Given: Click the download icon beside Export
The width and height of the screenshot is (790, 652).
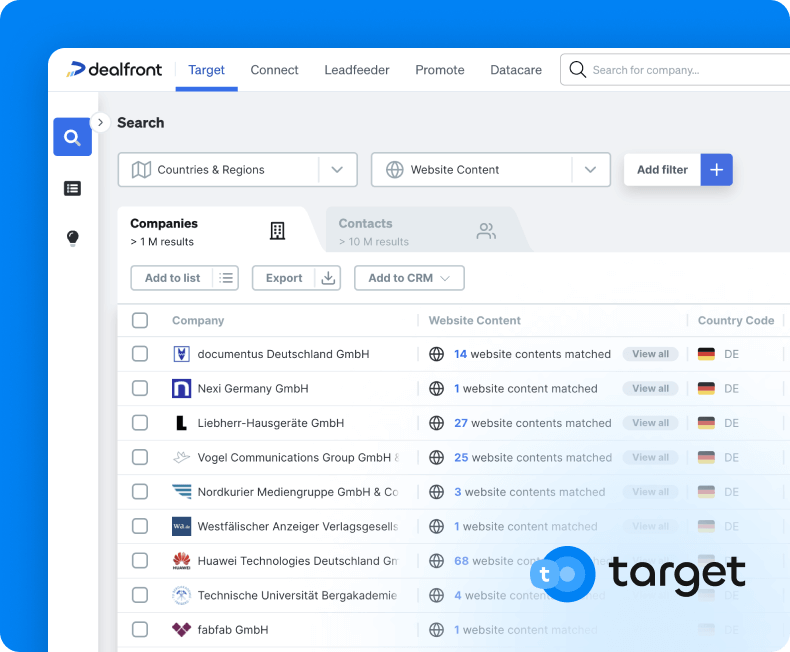Looking at the screenshot, I should [x=328, y=278].
